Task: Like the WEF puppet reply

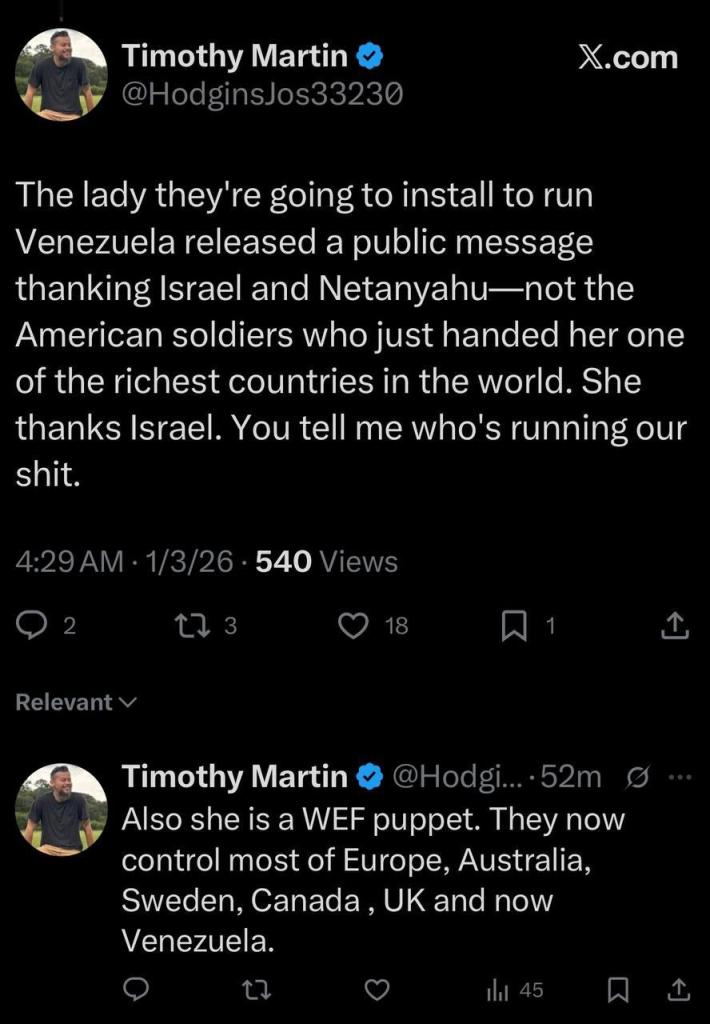Action: pos(376,989)
